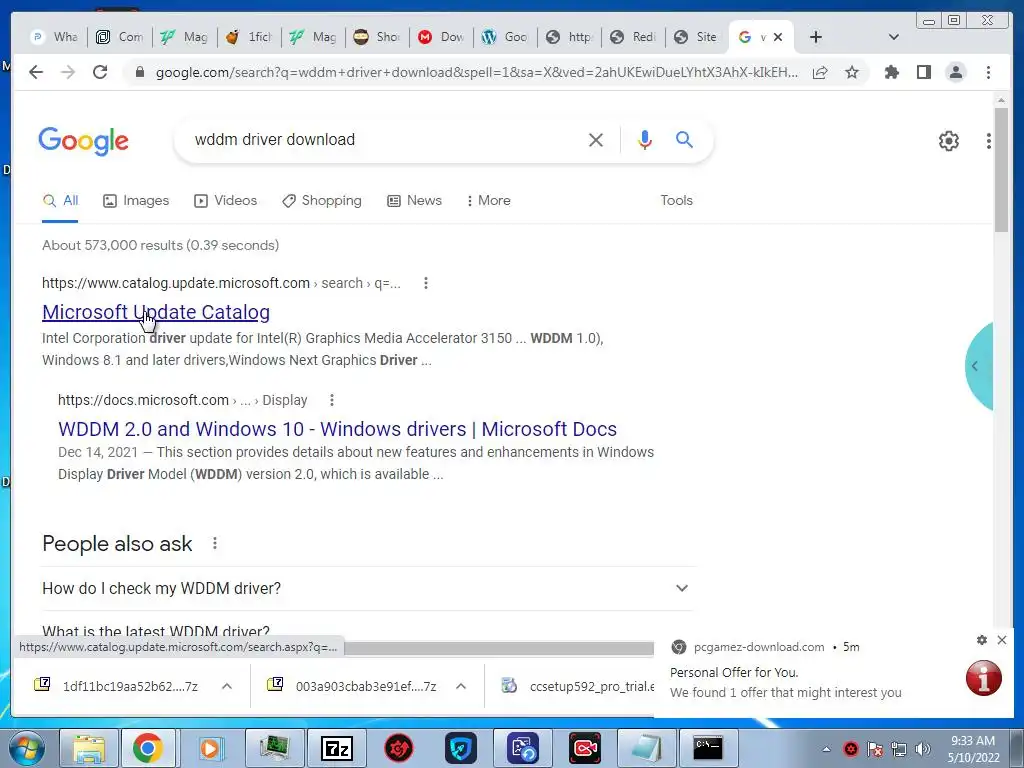Switch to Videos results tab

(225, 200)
